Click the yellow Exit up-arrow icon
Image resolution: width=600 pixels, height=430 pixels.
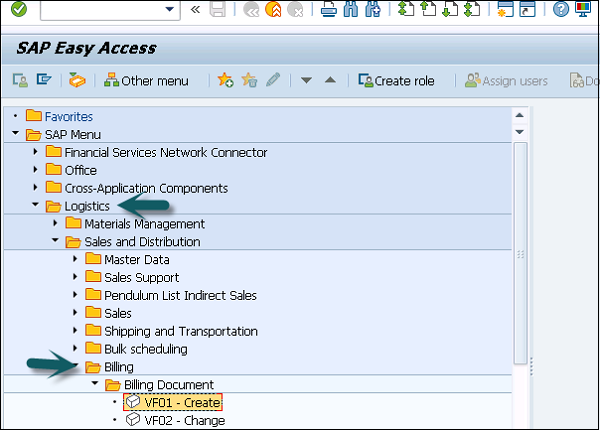272,10
